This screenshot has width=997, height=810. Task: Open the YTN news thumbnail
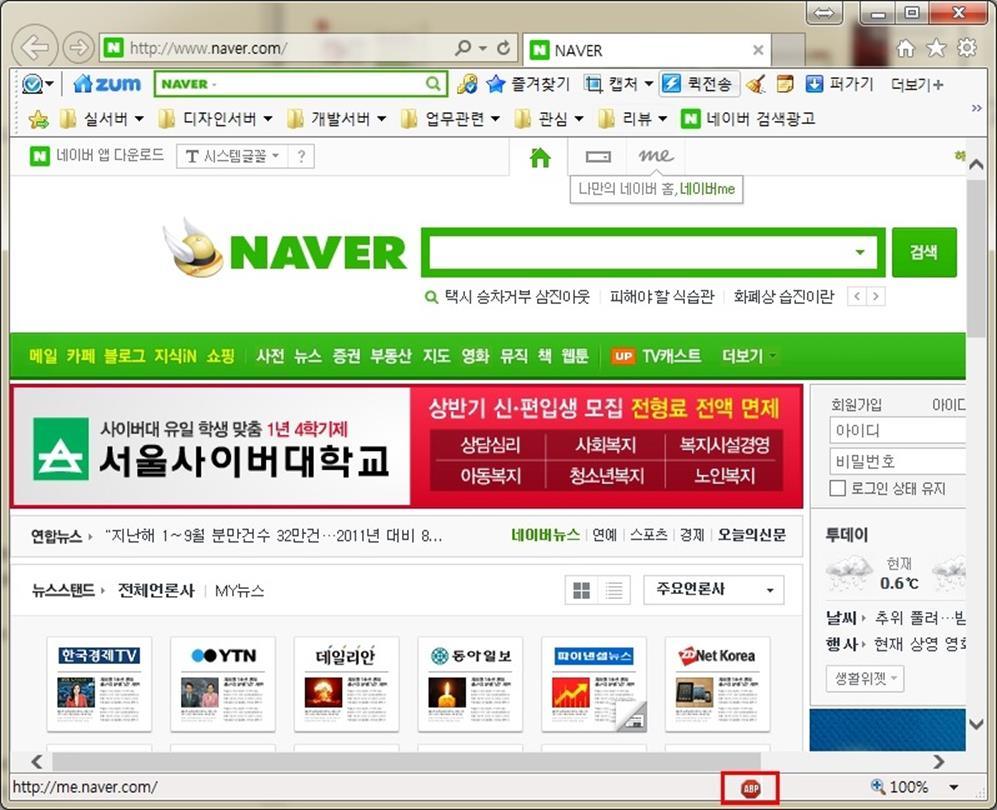[x=223, y=684]
